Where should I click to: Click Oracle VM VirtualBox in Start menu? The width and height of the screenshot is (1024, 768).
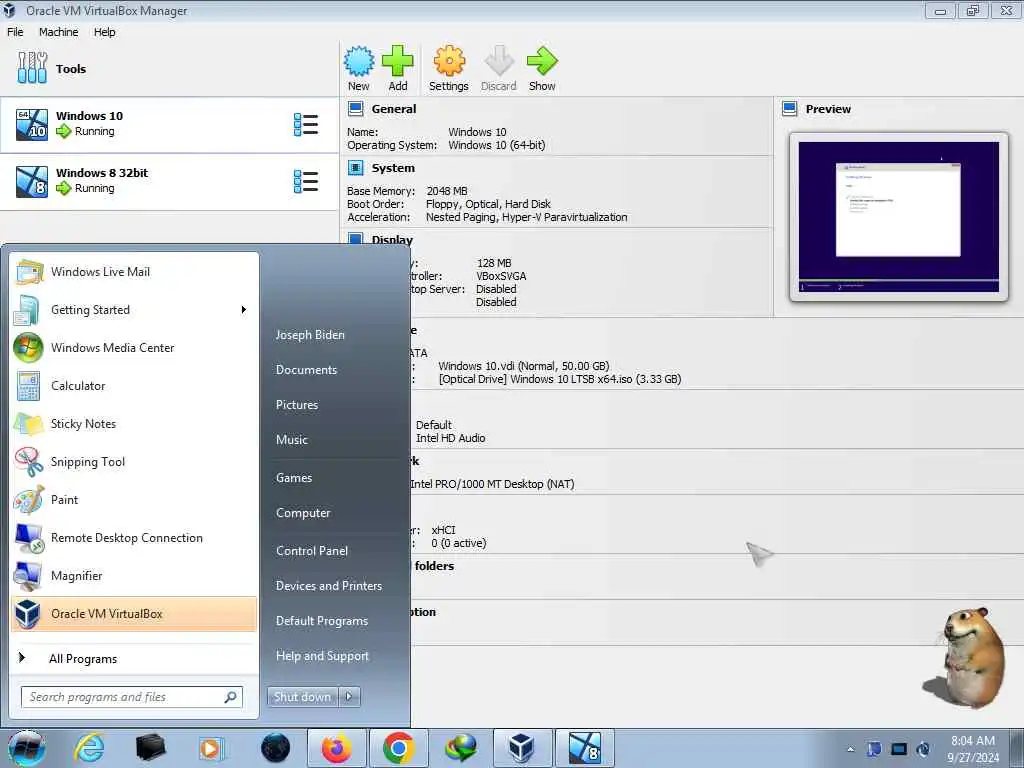(135, 614)
